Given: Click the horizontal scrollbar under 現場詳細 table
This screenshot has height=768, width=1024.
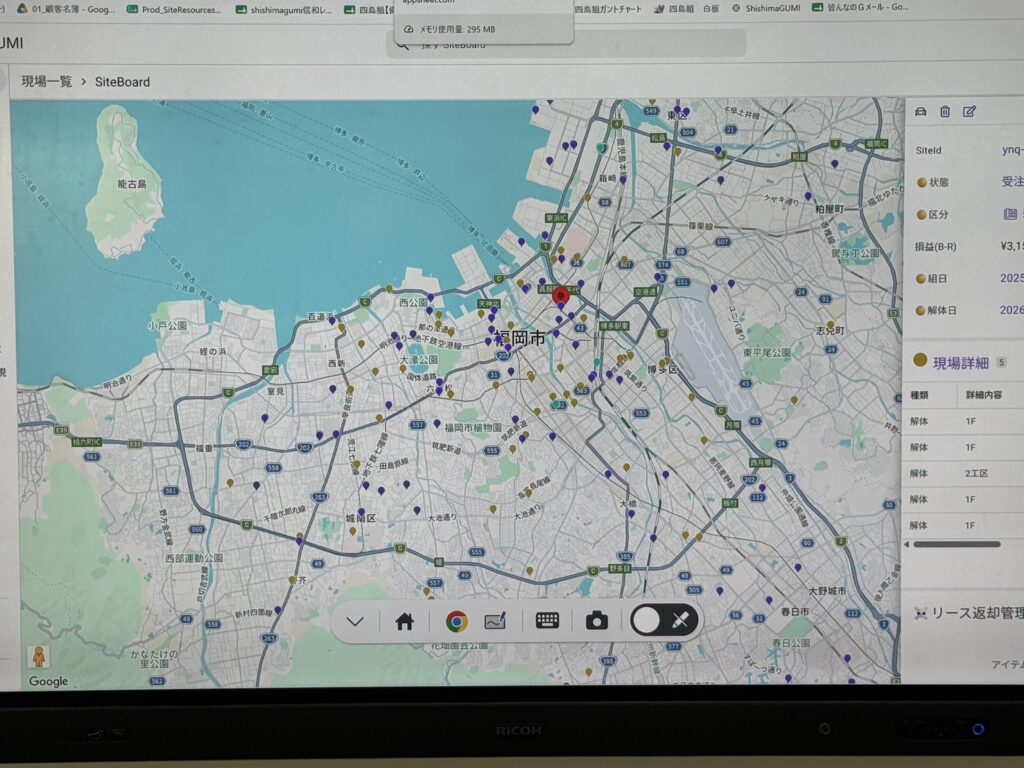Looking at the screenshot, I should coord(957,544).
